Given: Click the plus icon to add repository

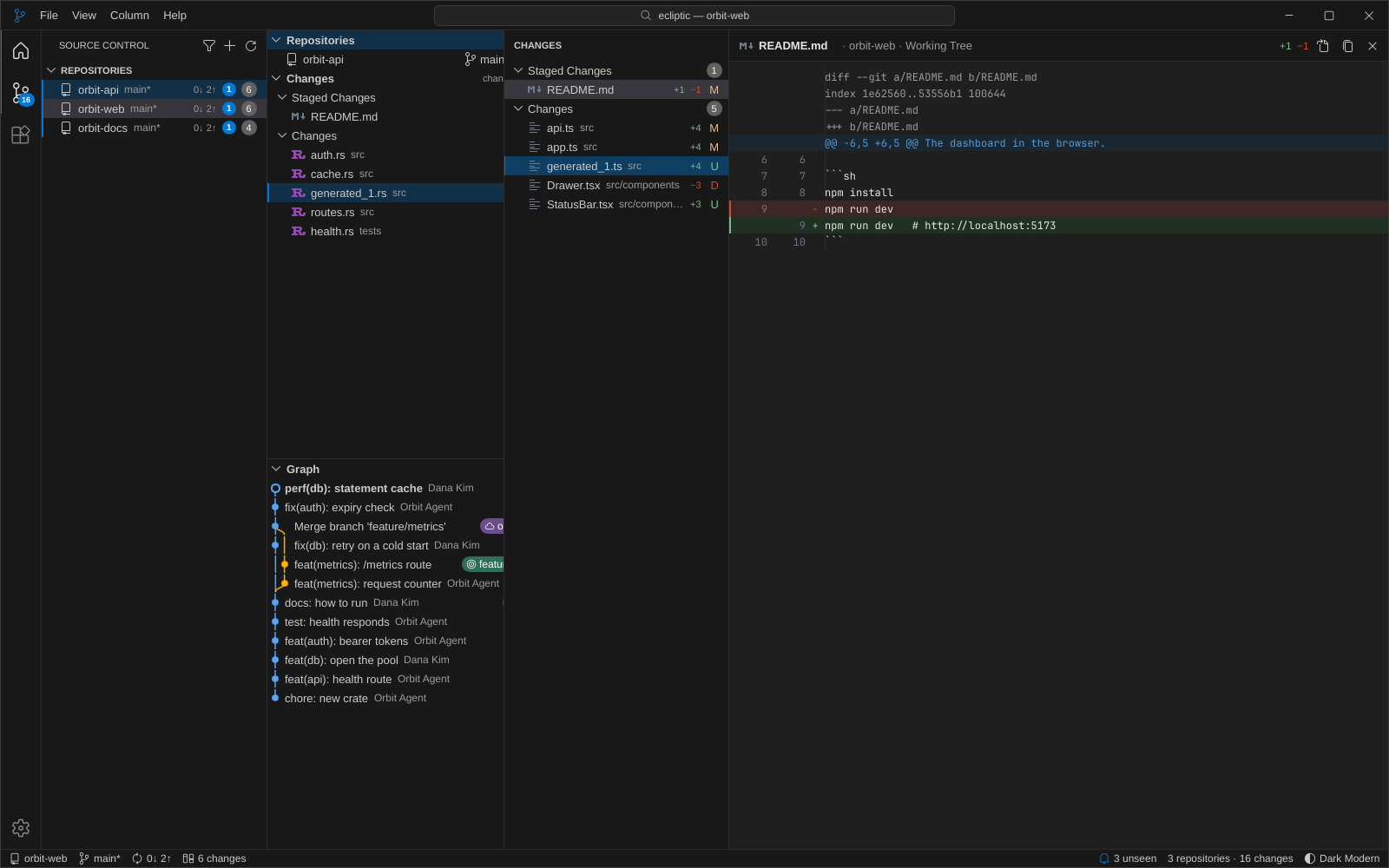Looking at the screenshot, I should [230, 46].
